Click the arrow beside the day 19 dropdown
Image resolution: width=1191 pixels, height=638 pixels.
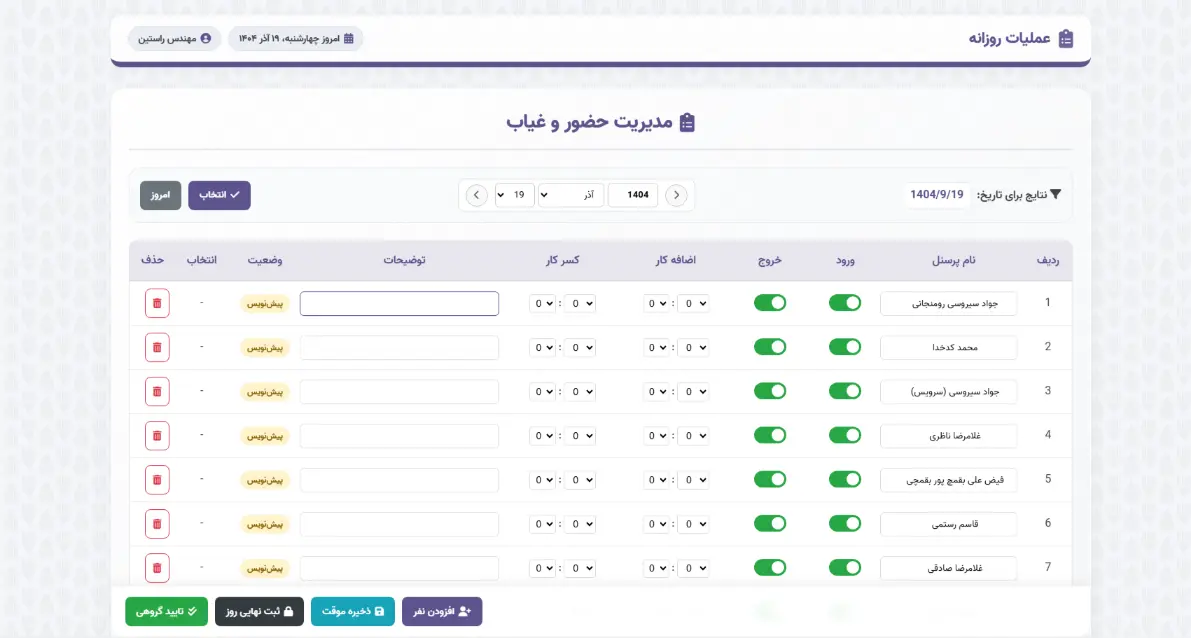point(477,195)
